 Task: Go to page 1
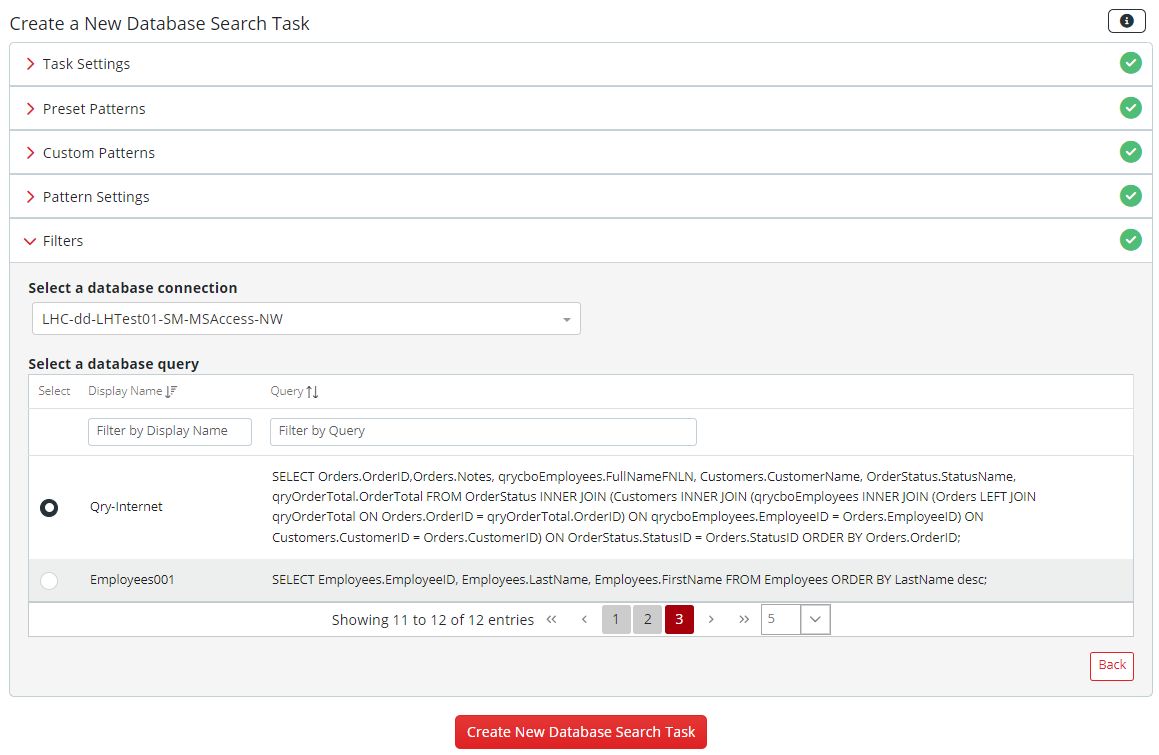point(616,620)
